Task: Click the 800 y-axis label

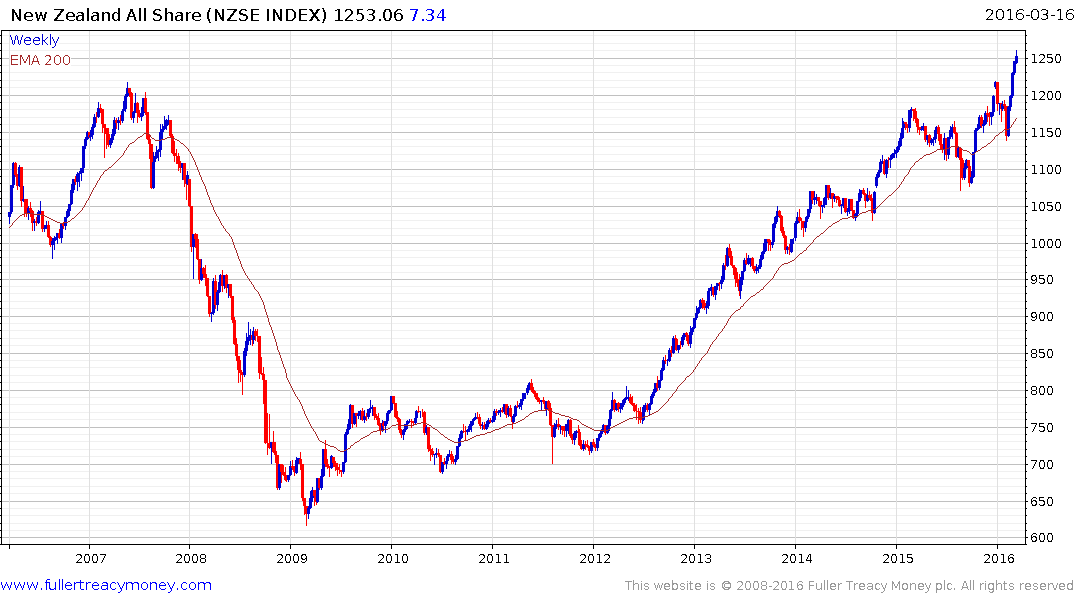Action: click(1042, 392)
